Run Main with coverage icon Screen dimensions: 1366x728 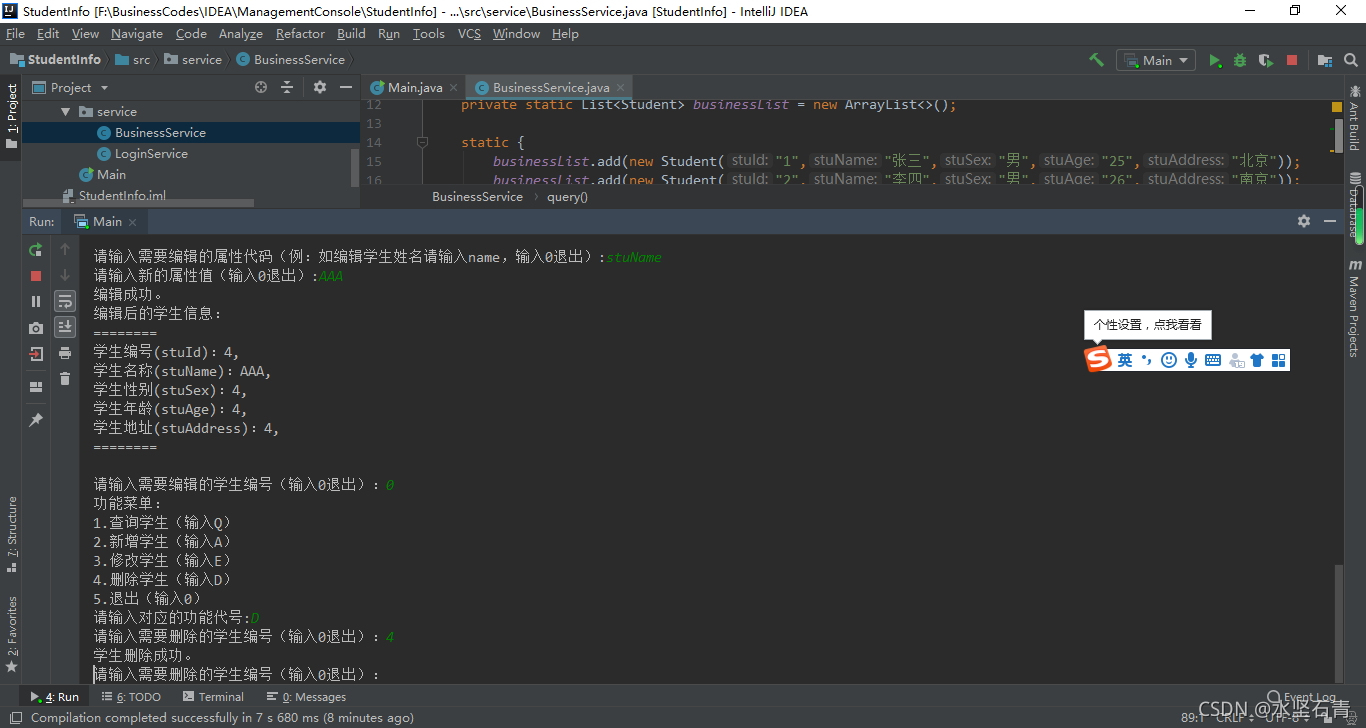(x=1266, y=60)
